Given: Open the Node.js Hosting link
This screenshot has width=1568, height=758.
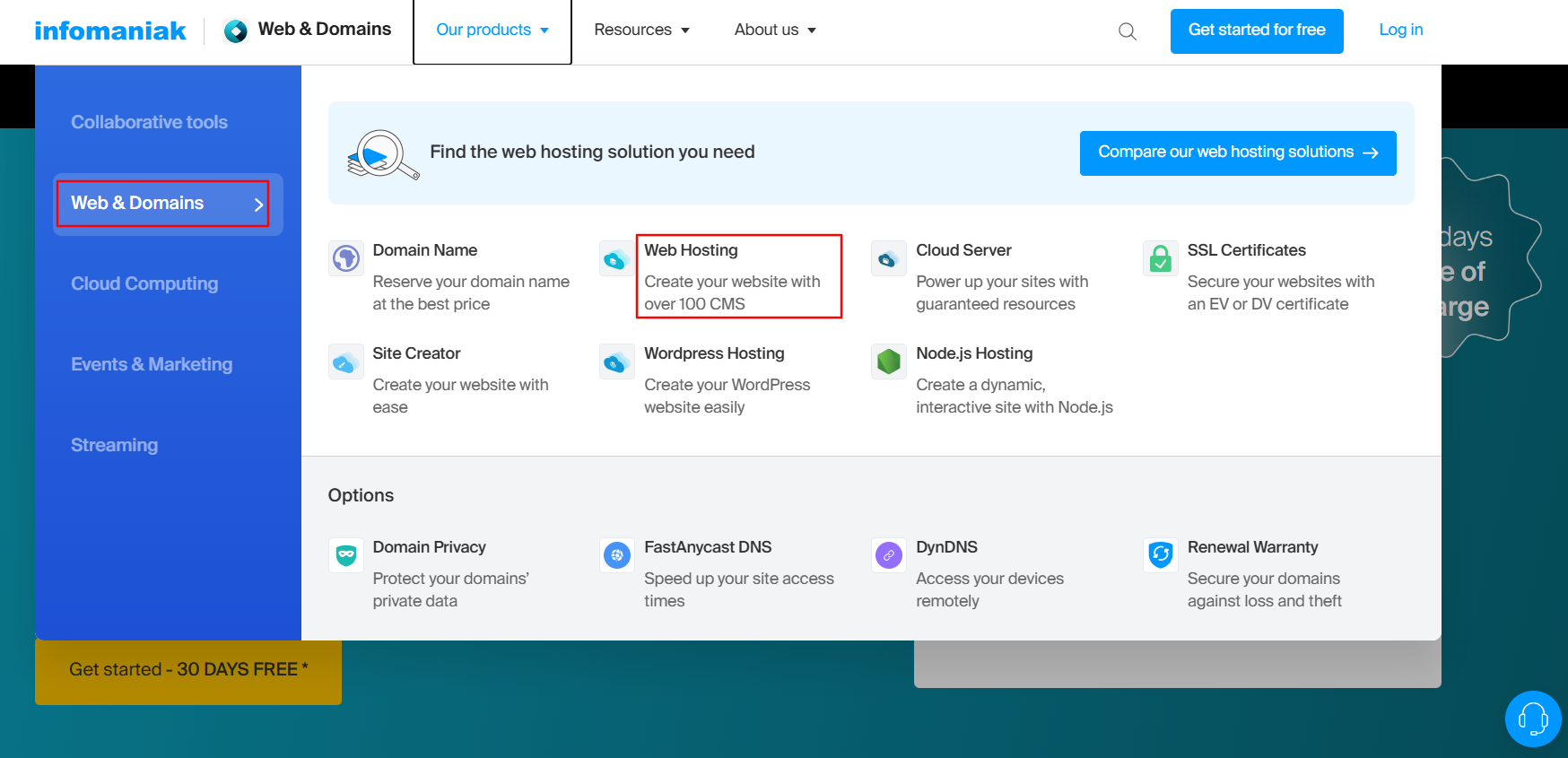Looking at the screenshot, I should click(x=974, y=353).
